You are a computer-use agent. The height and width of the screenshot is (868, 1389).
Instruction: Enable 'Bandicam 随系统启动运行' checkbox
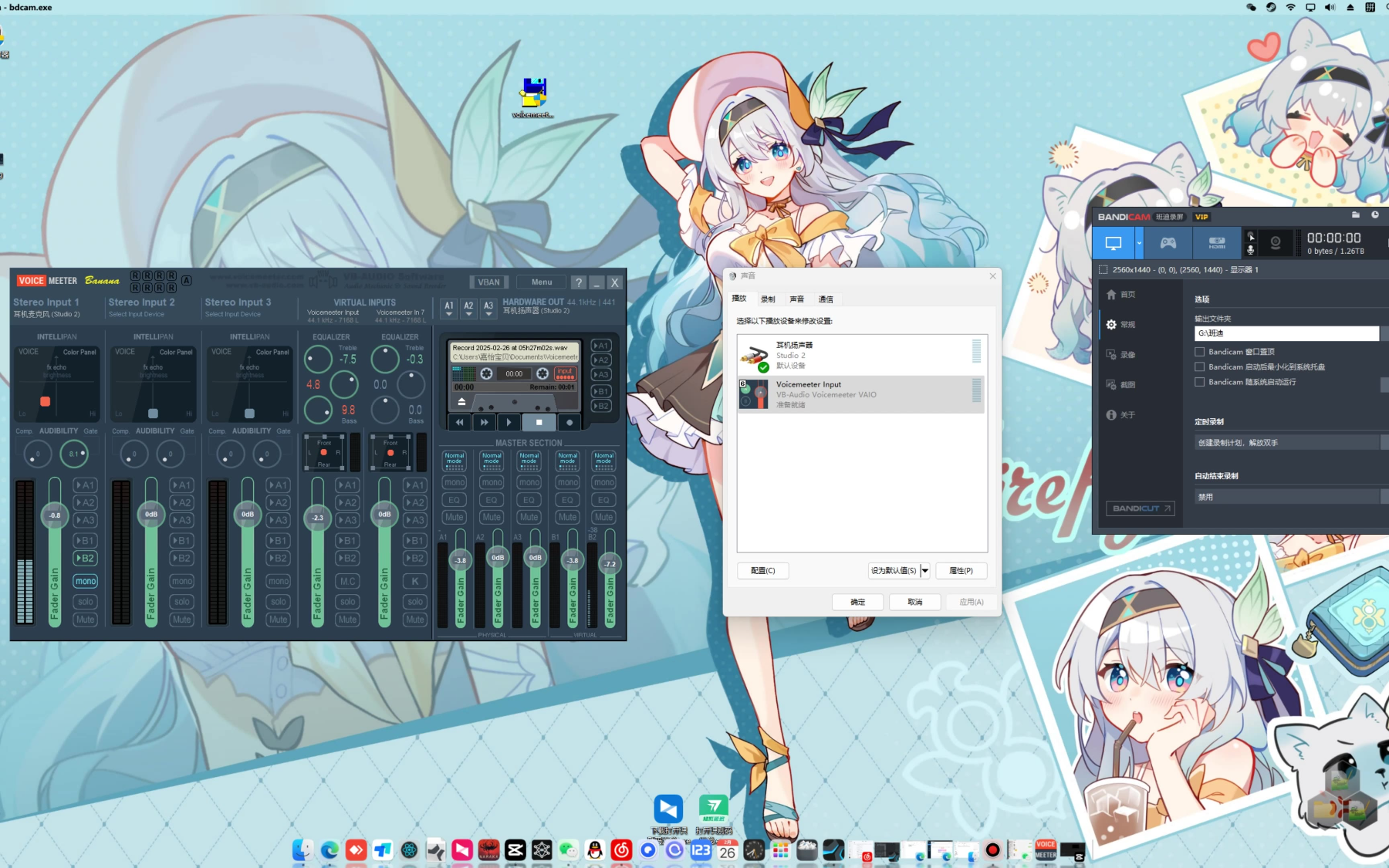click(1199, 382)
